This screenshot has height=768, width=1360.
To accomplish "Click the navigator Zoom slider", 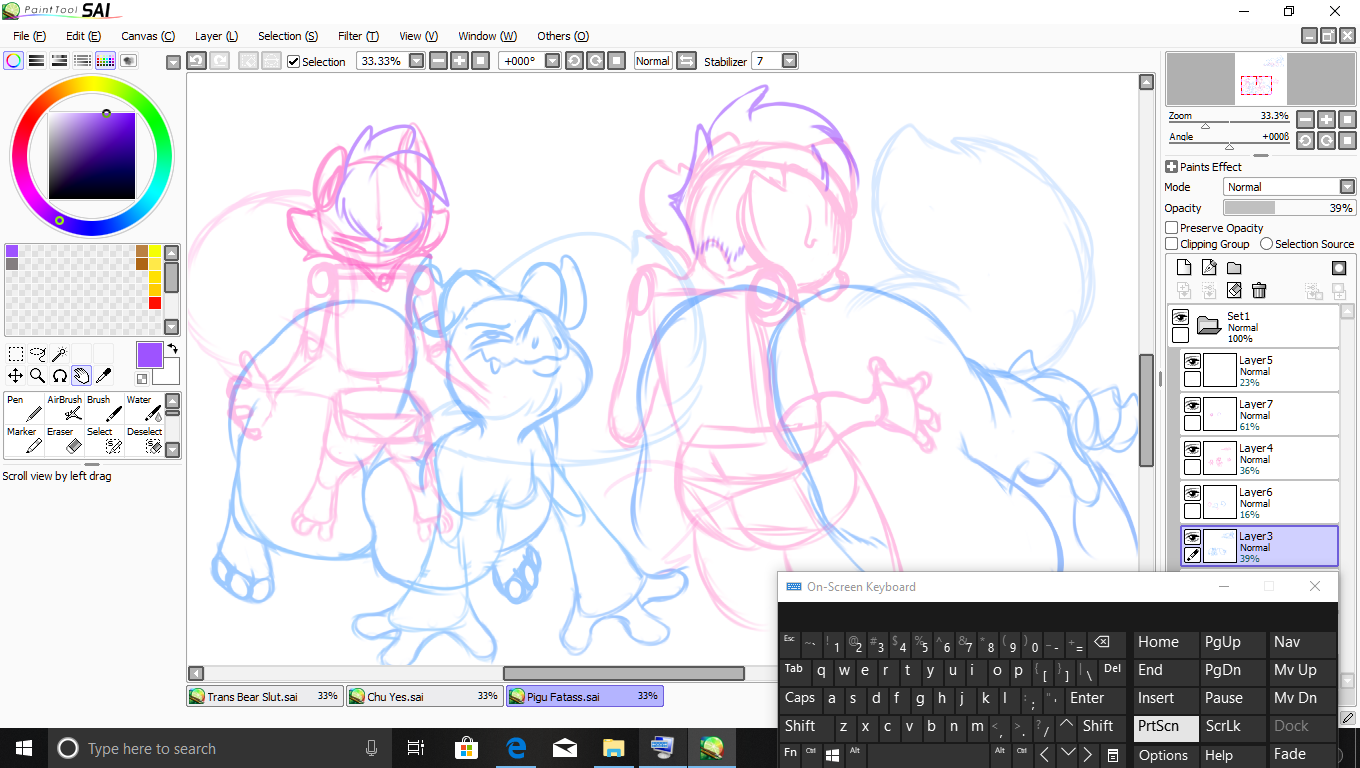I will coord(1230,125).
